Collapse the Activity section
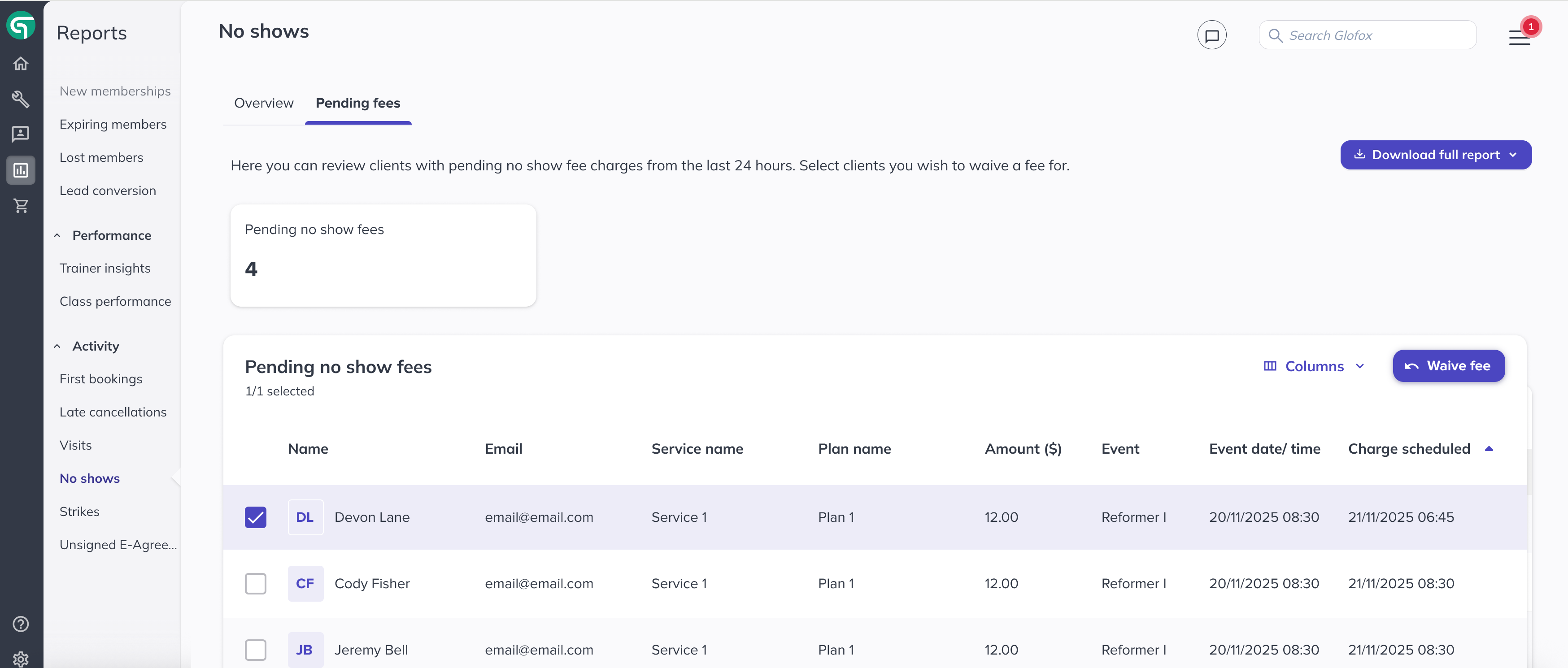1568x668 pixels. point(57,346)
